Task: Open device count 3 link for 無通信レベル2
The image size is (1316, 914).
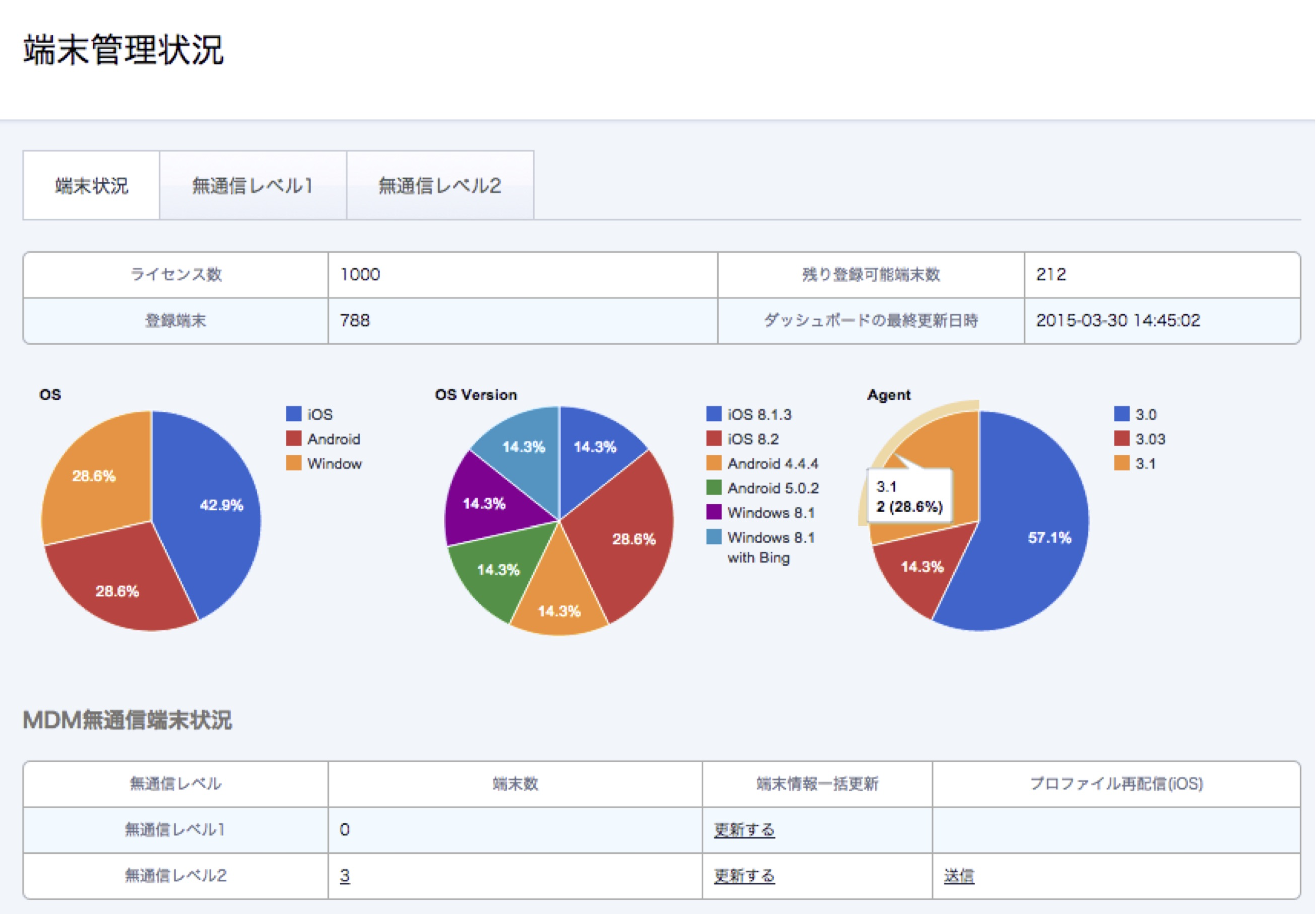Action: 344,876
